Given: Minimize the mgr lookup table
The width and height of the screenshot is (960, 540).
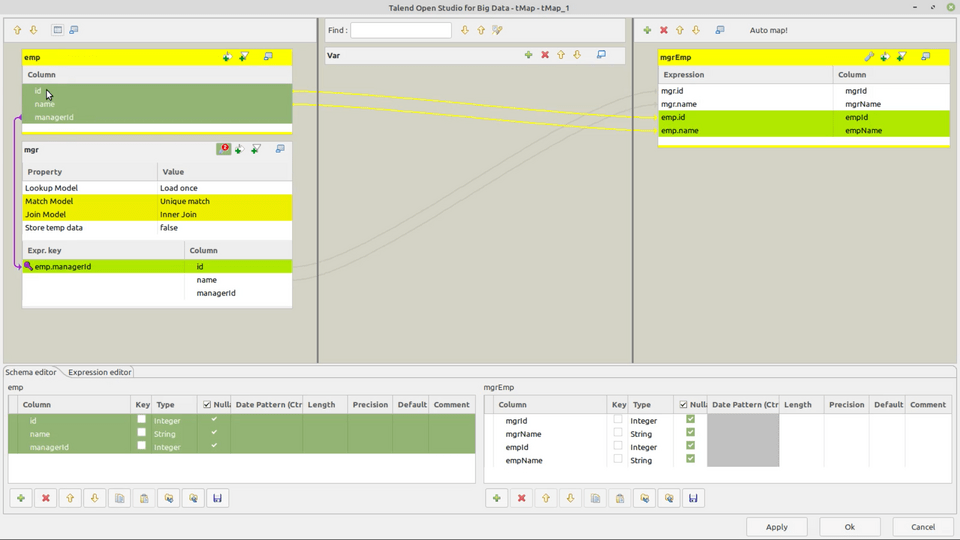Looking at the screenshot, I should pyautogui.click(x=280, y=149).
